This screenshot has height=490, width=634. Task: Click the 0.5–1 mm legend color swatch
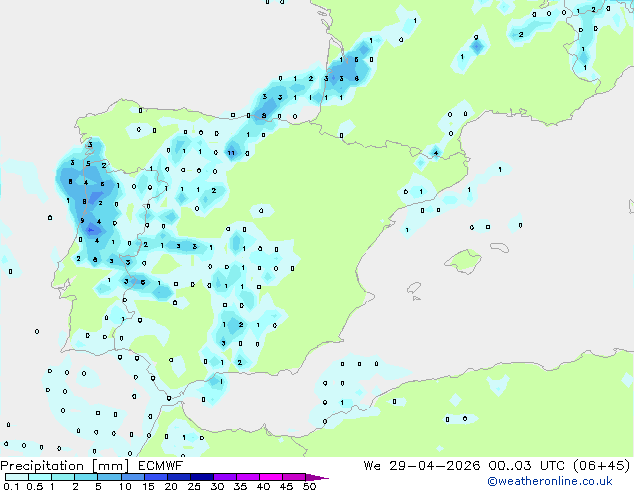(40, 477)
